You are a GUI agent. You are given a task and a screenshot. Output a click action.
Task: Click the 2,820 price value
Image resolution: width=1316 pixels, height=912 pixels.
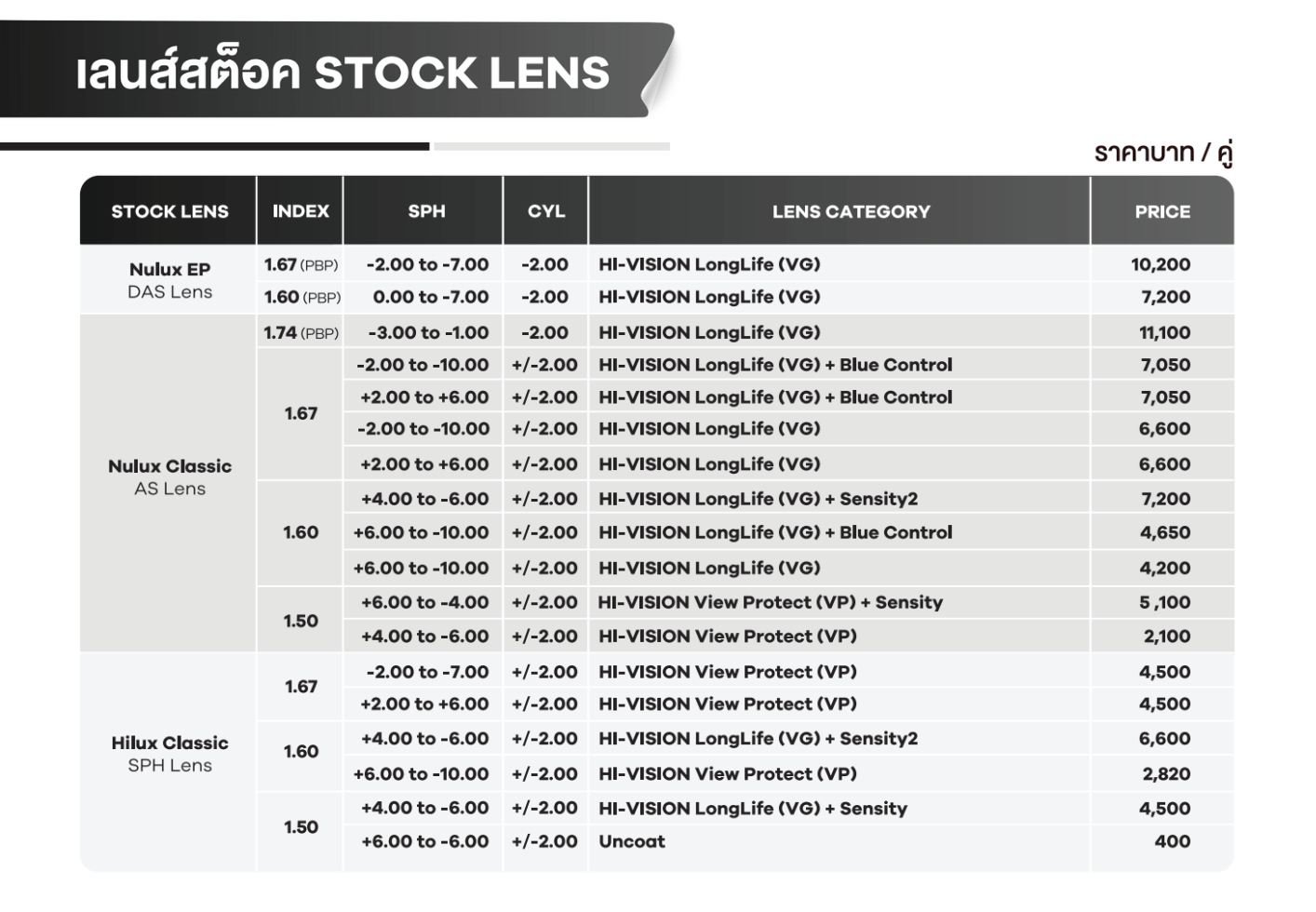(1166, 774)
